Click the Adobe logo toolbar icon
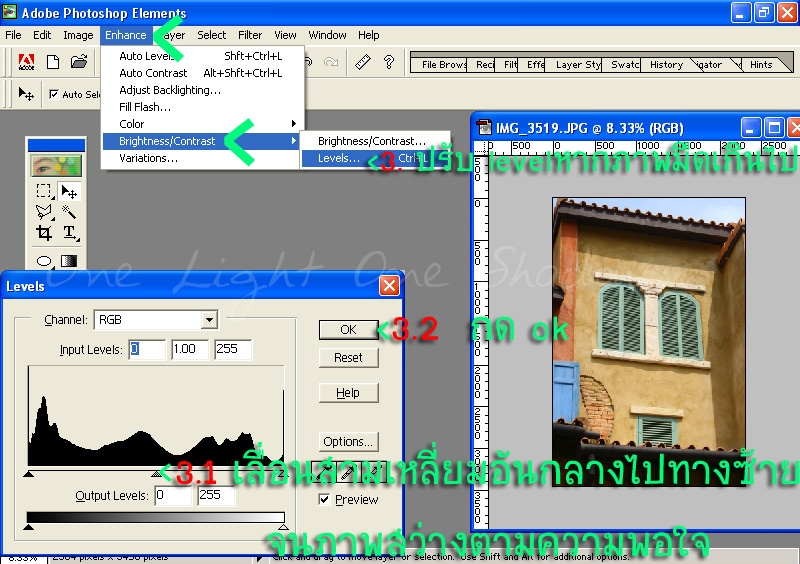This screenshot has width=800, height=564. tap(27, 62)
